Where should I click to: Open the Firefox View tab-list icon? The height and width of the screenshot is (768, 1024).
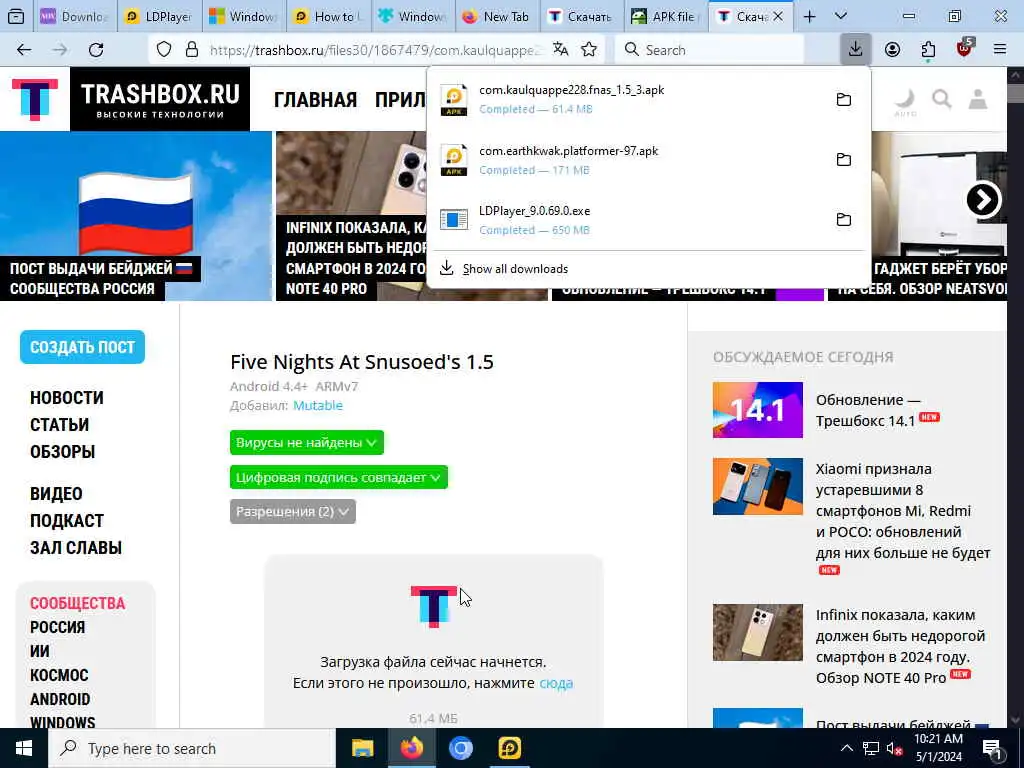(16, 16)
